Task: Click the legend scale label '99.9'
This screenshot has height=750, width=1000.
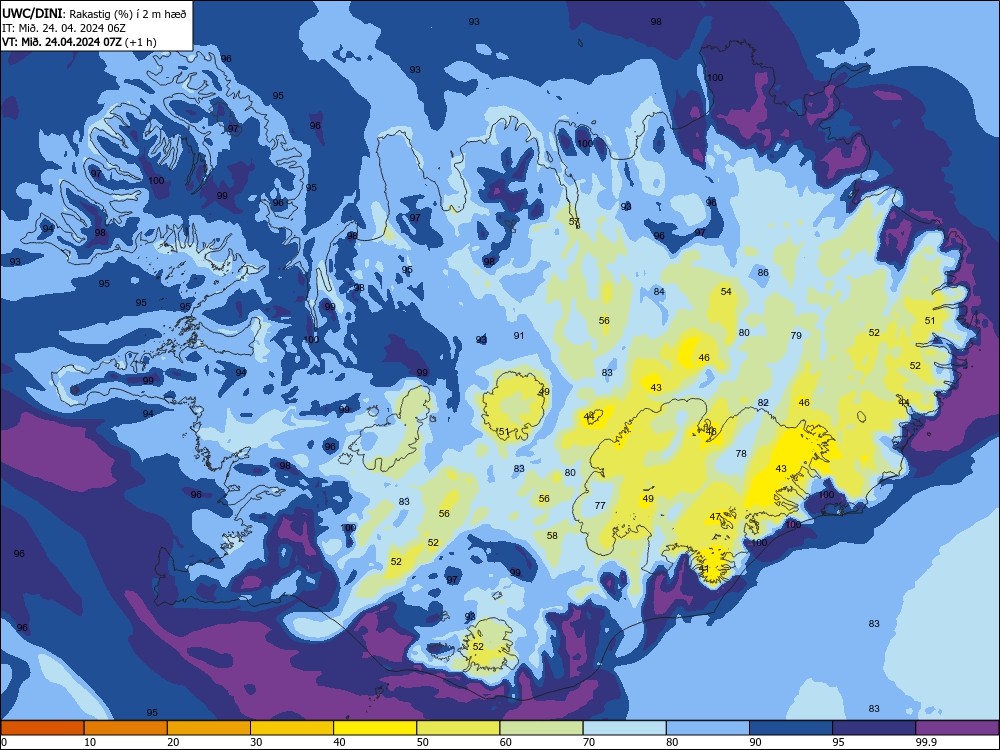Action: click(925, 742)
